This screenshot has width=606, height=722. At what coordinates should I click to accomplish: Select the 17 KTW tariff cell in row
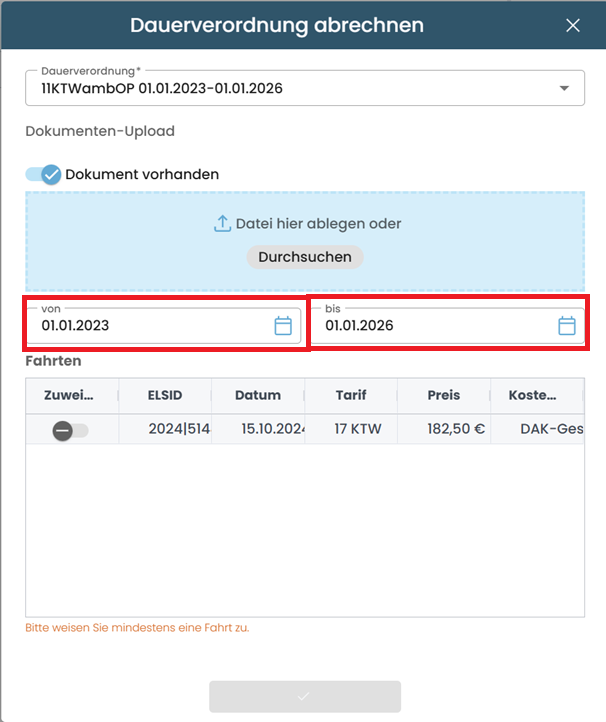(x=350, y=430)
